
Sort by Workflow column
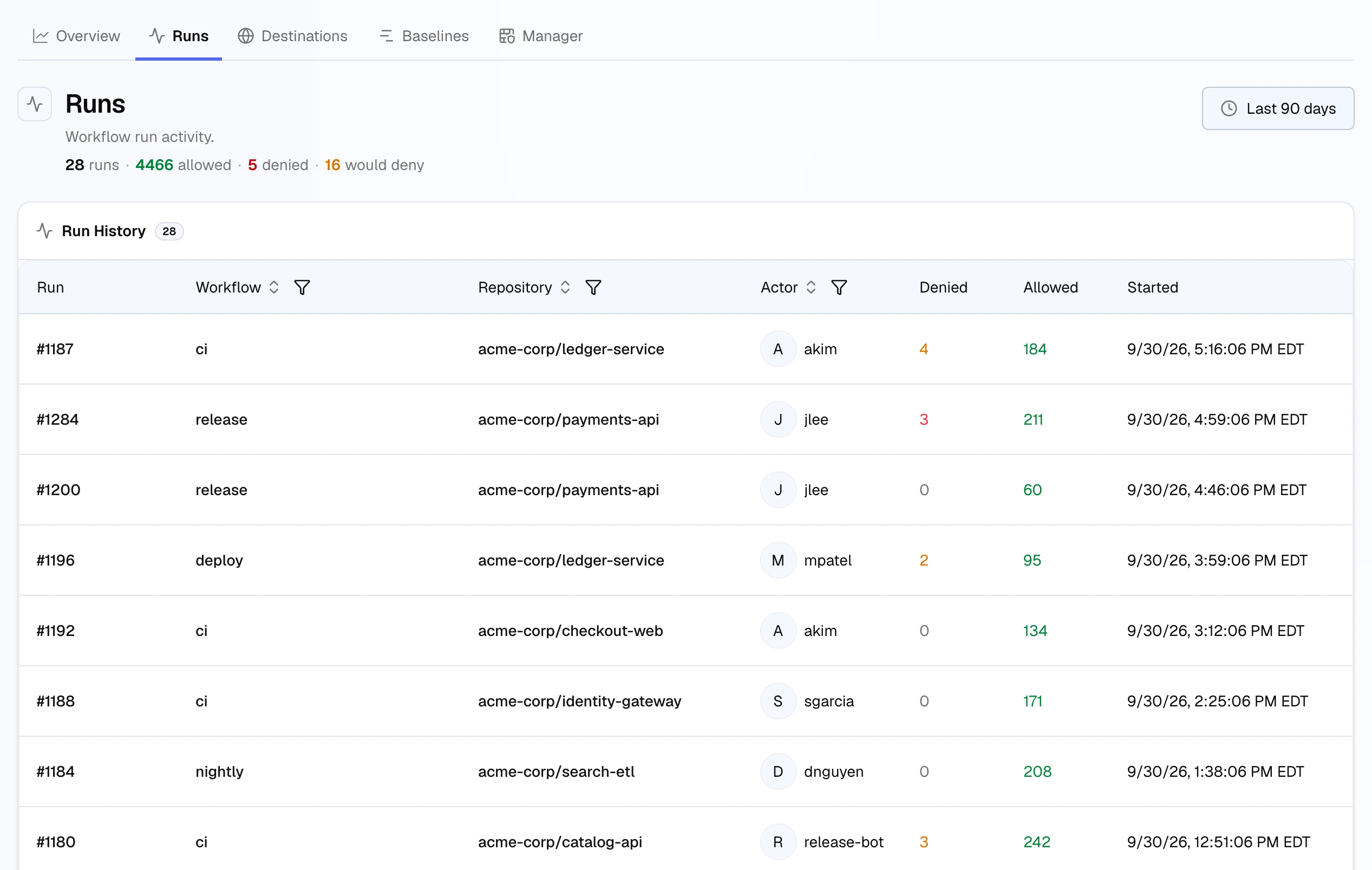pos(274,287)
